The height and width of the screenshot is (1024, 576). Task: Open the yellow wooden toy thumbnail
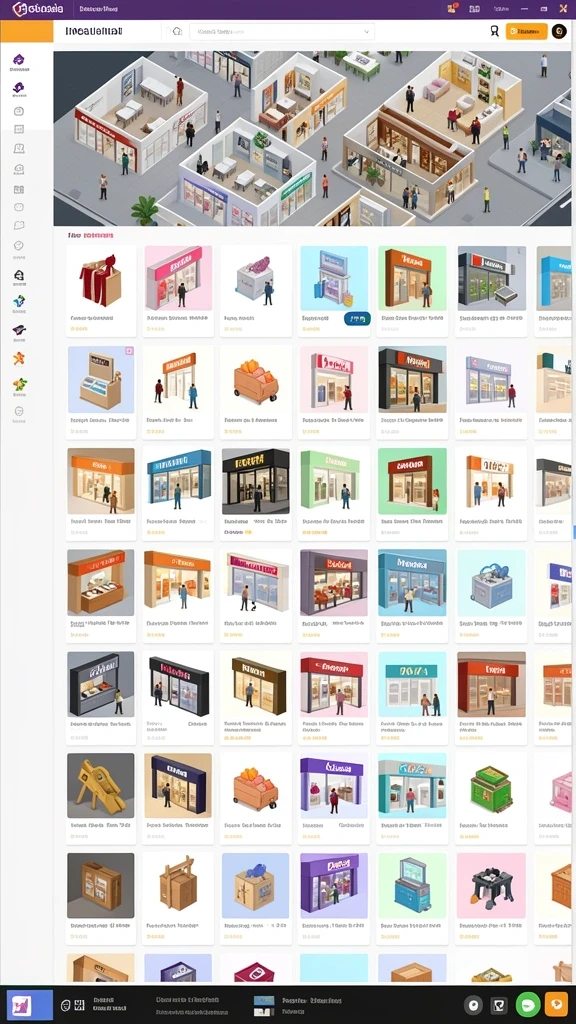tap(101, 785)
